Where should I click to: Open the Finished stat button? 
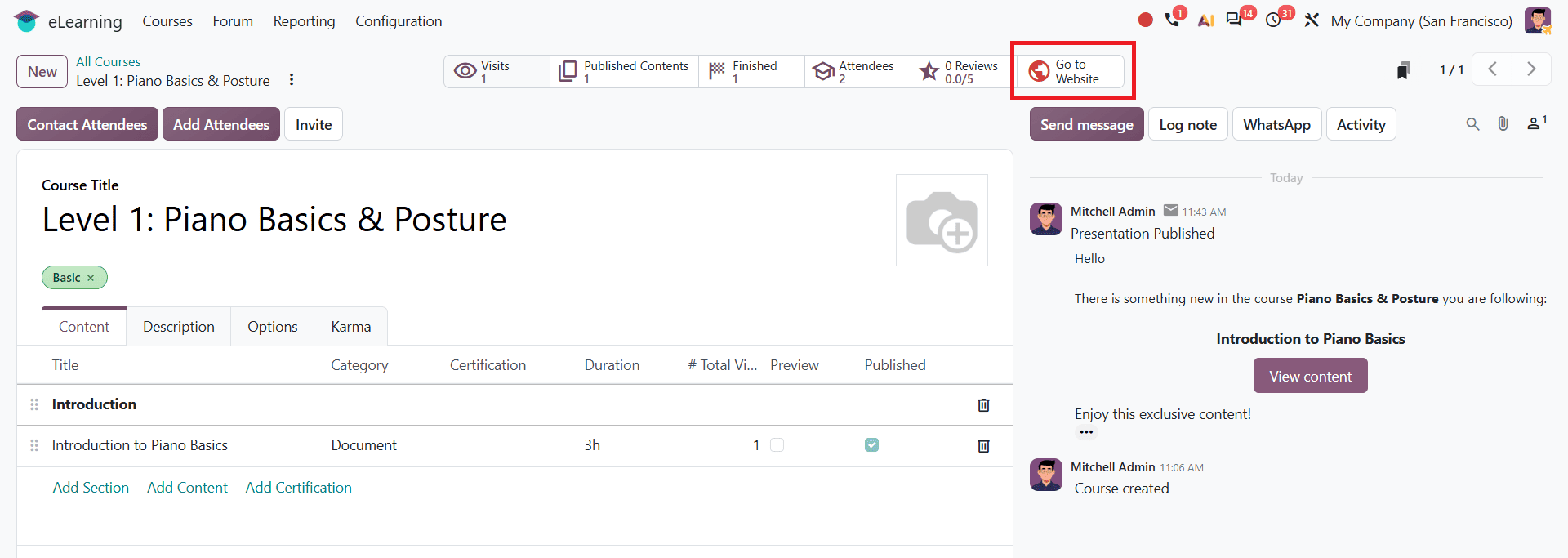point(751,72)
